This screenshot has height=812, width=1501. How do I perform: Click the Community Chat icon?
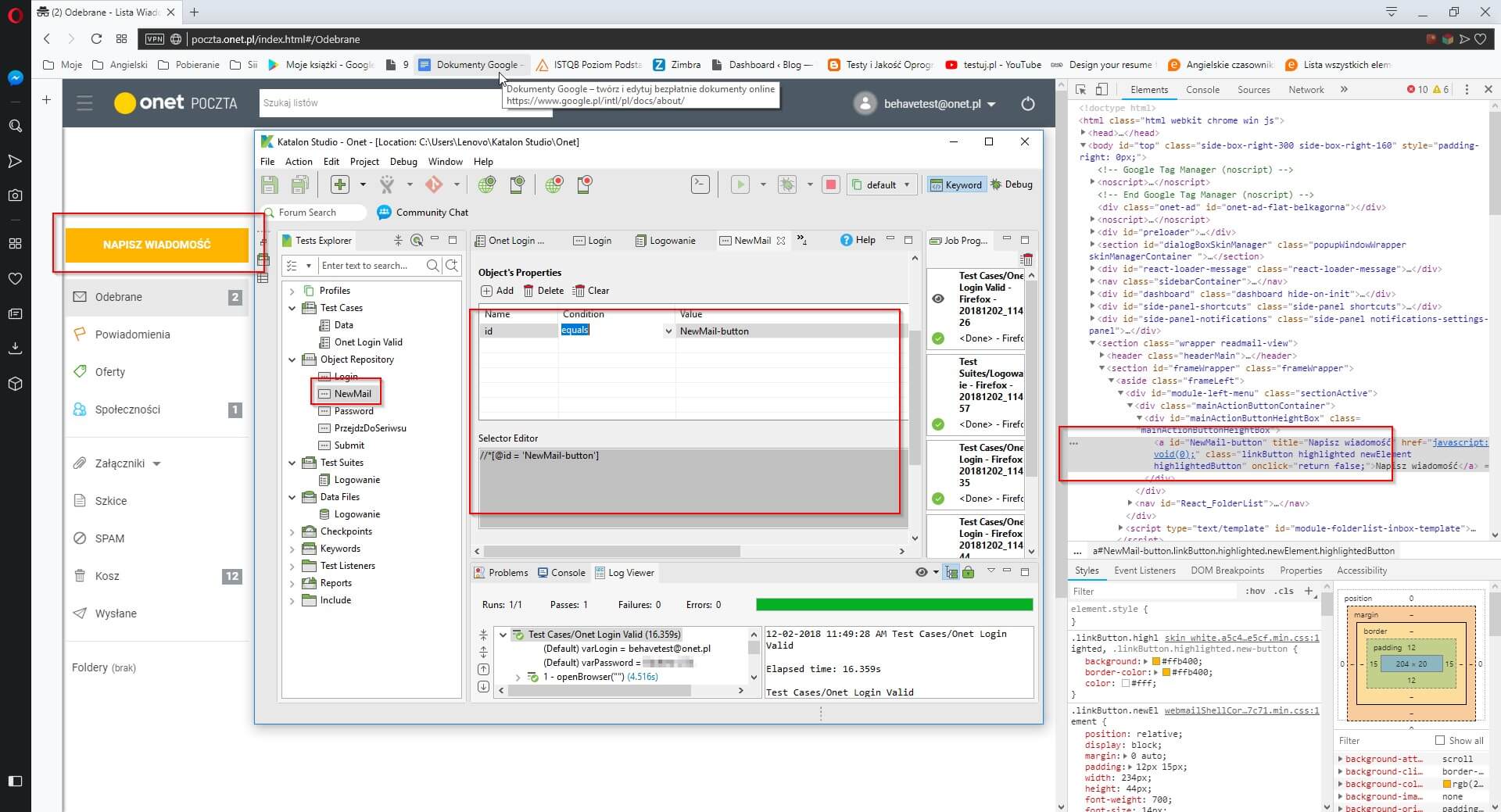click(x=384, y=213)
